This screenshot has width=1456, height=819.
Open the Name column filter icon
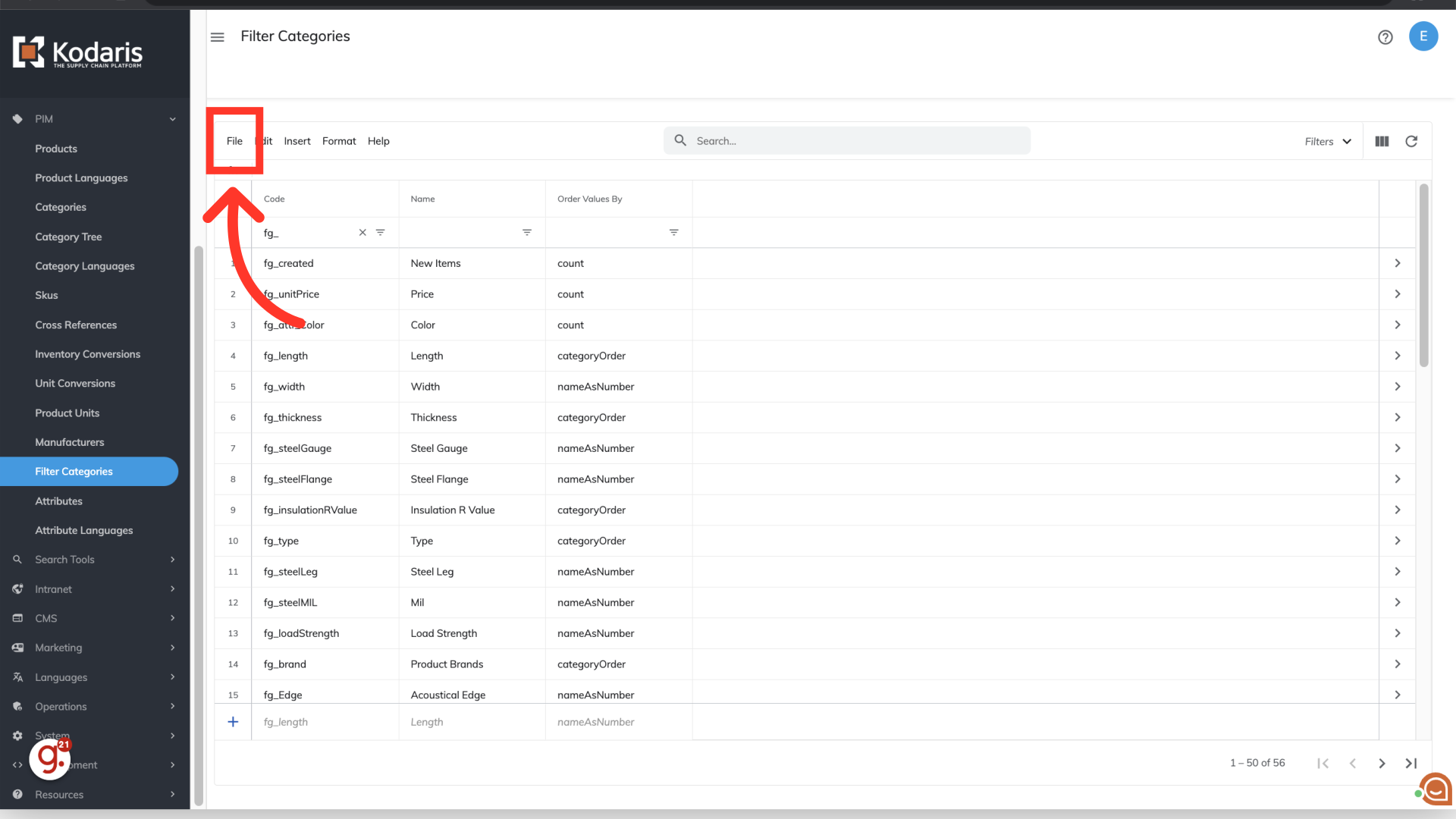pos(527,233)
